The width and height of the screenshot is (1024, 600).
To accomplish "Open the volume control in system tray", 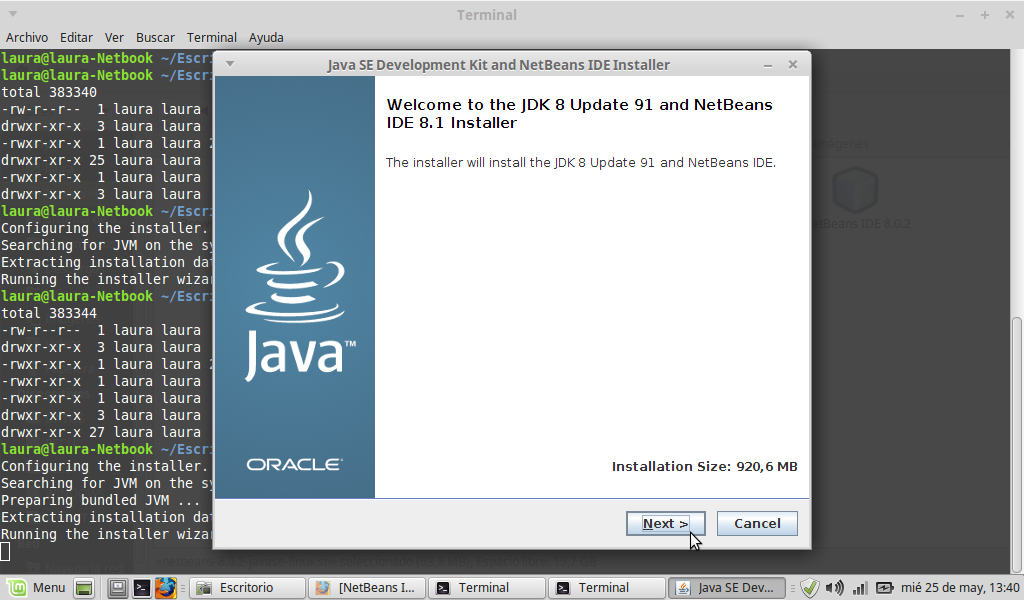I will tap(835, 588).
